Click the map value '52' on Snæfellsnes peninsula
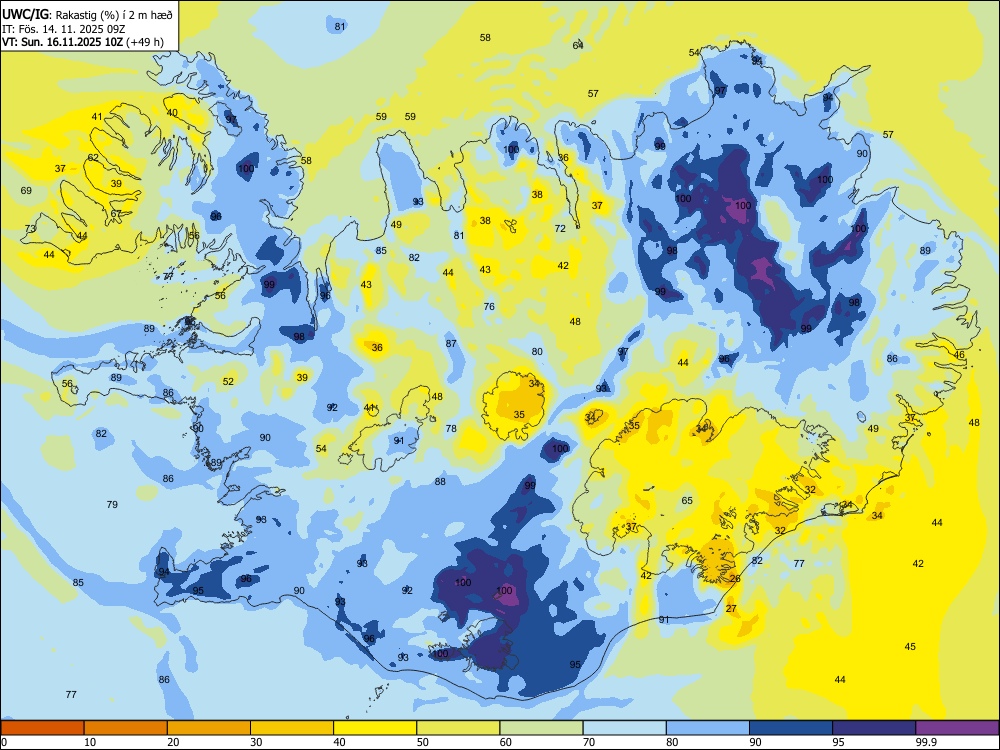 coord(228,381)
